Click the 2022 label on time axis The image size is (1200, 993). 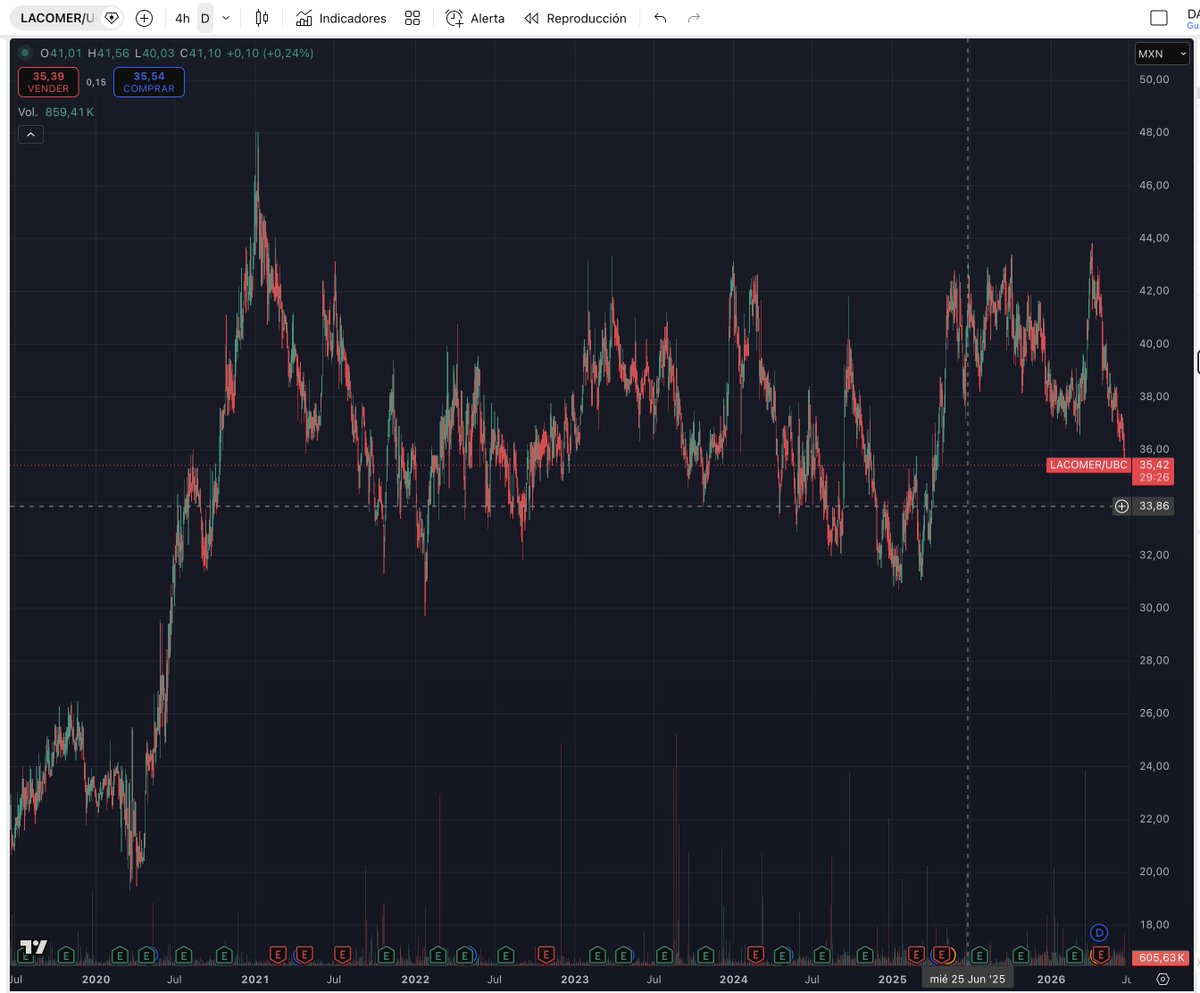click(415, 979)
